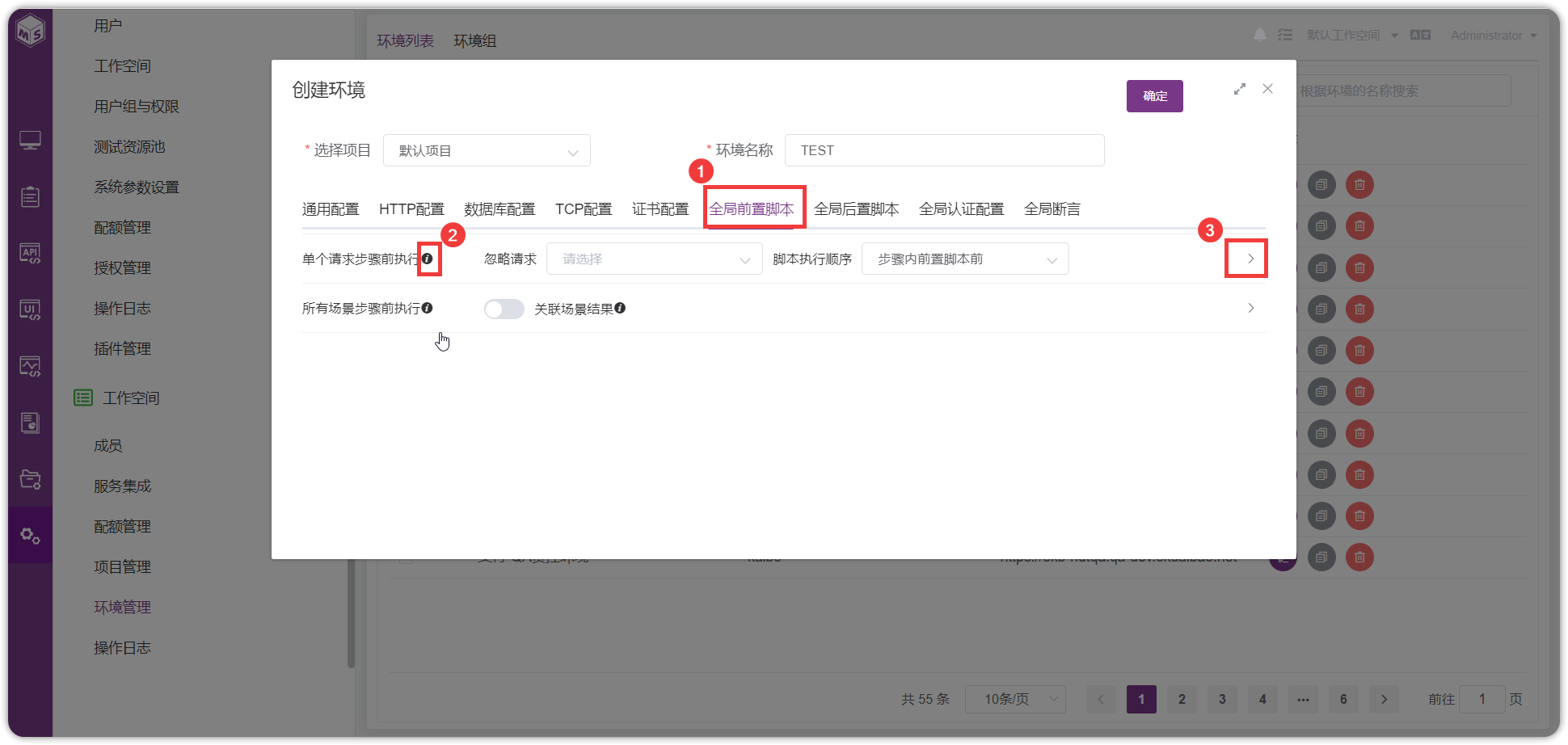
Task: Click info icon beside 单个请求步骤前执行
Action: click(428, 259)
